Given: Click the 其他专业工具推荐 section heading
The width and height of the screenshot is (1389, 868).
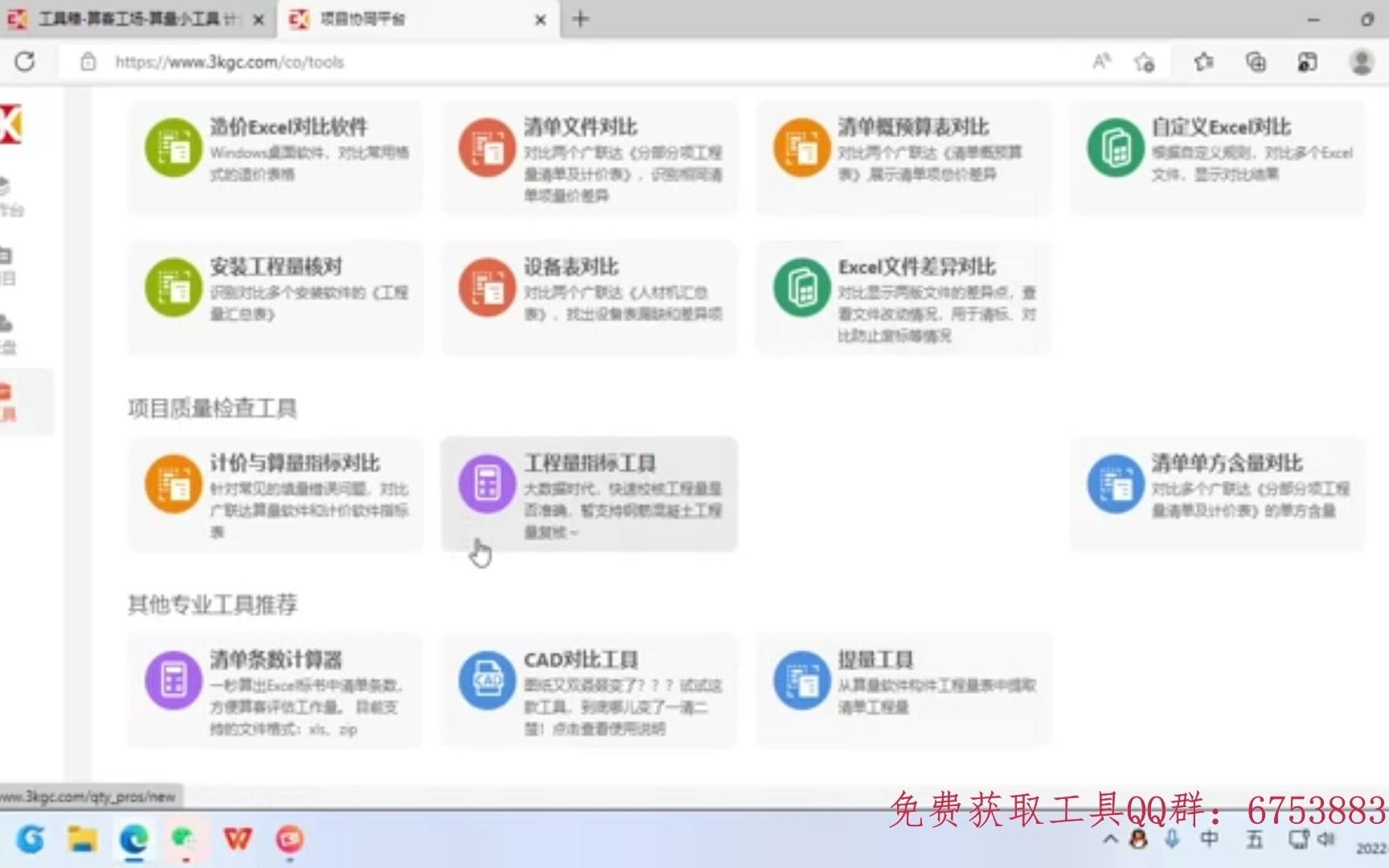Looking at the screenshot, I should (212, 604).
